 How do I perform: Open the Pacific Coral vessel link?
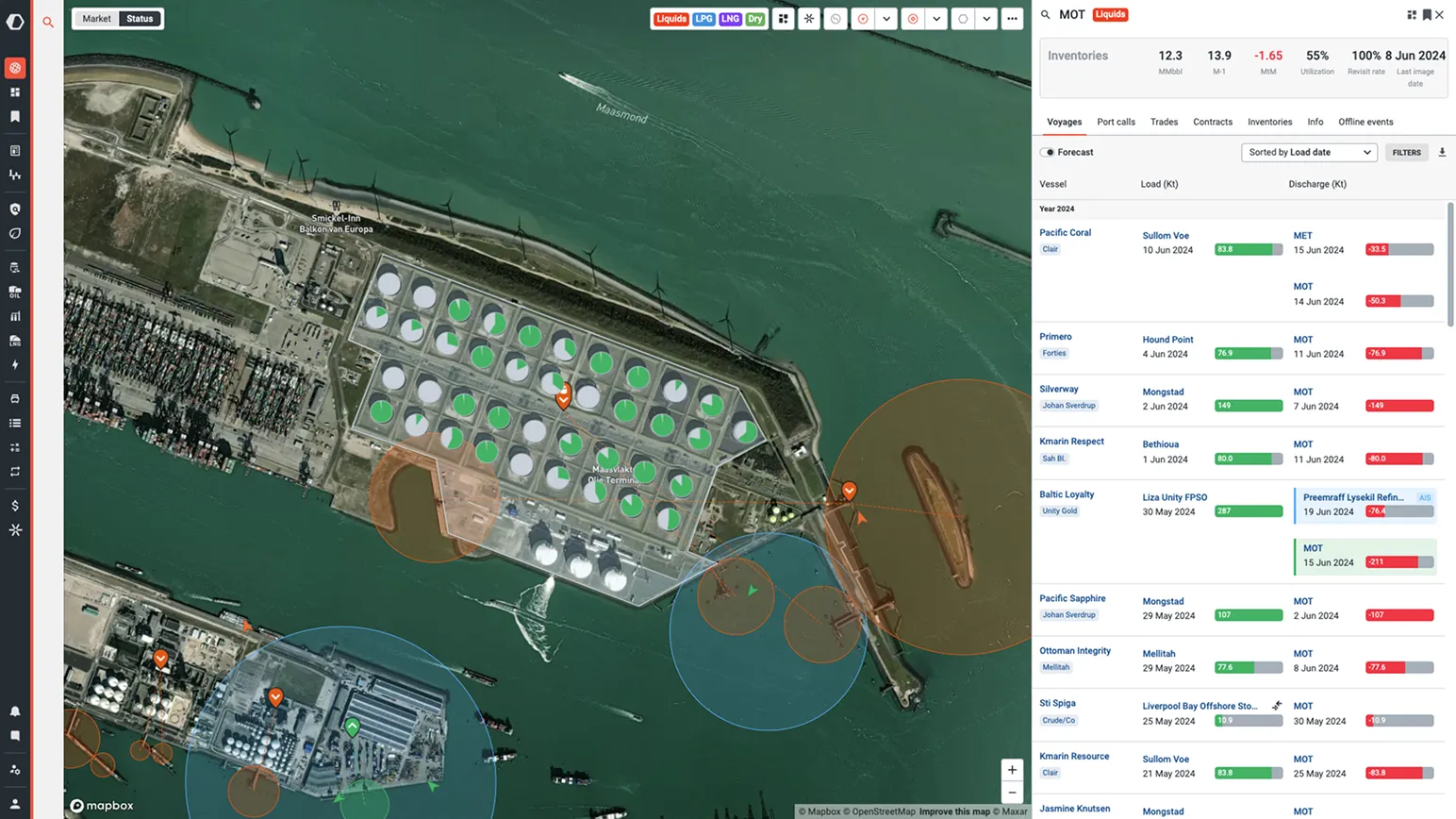coord(1065,232)
